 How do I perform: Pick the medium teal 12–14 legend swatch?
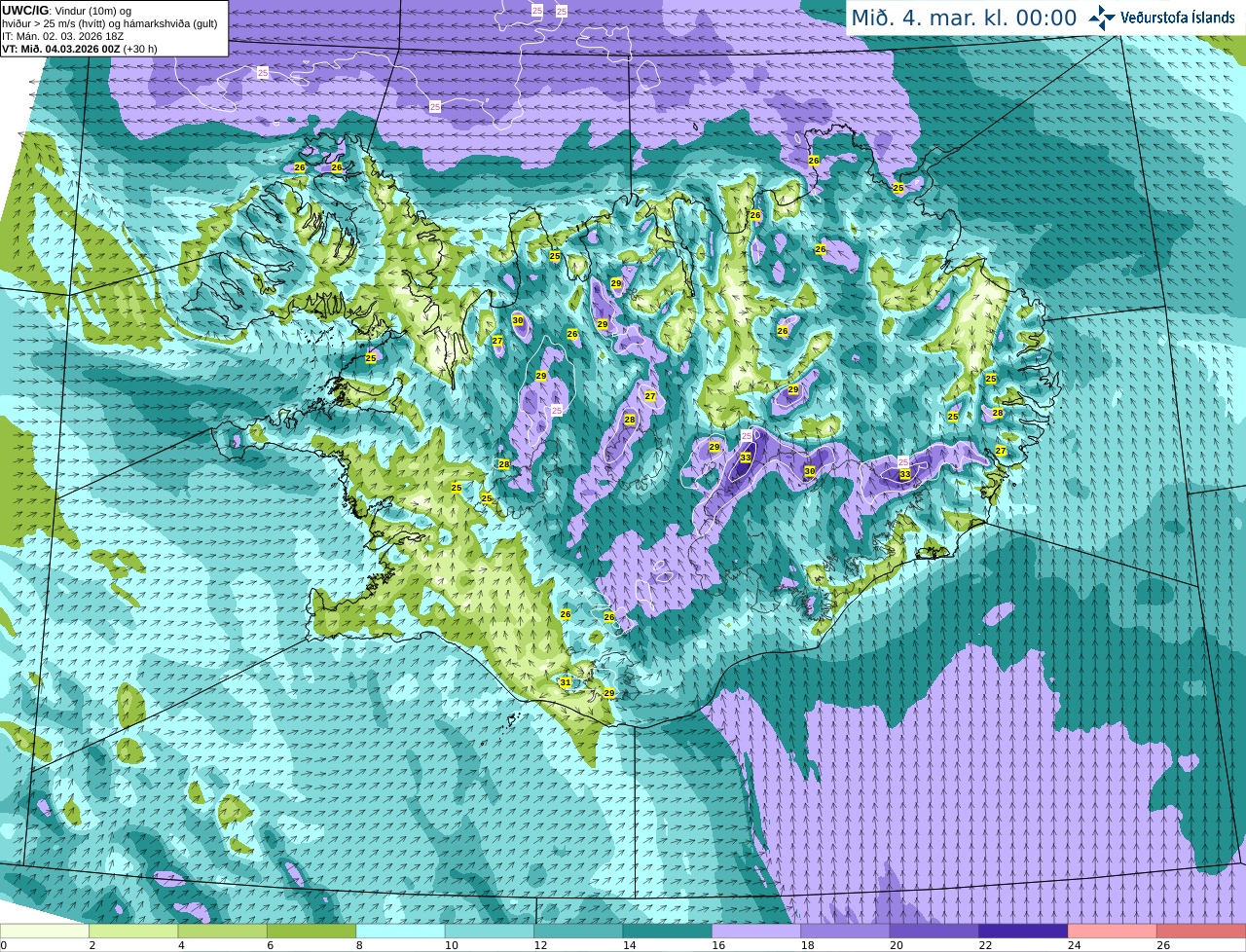(578, 932)
